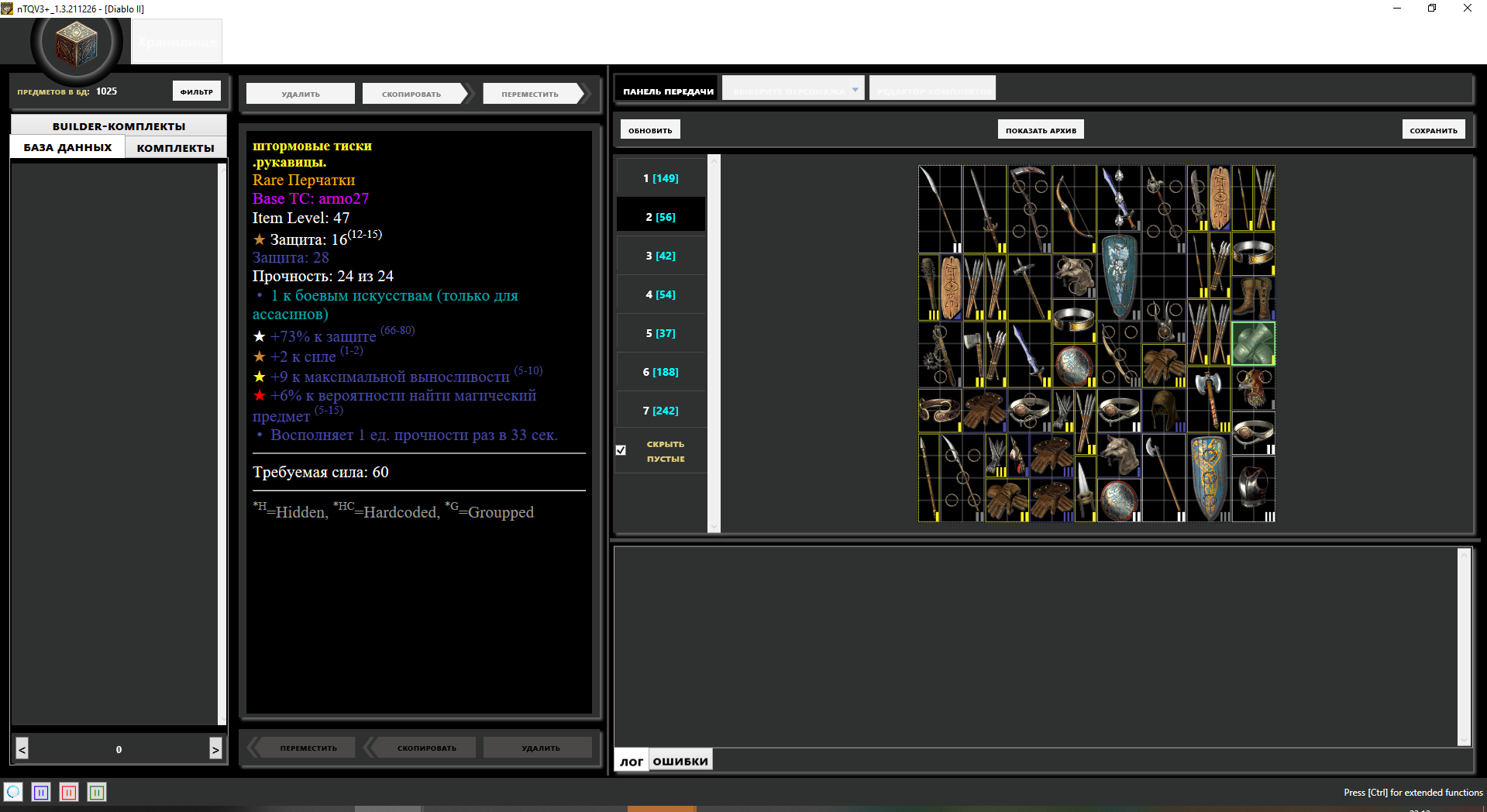The width and height of the screenshot is (1487, 812).
Task: Switch to the ОШИБКИ log tab
Action: pyautogui.click(x=680, y=761)
